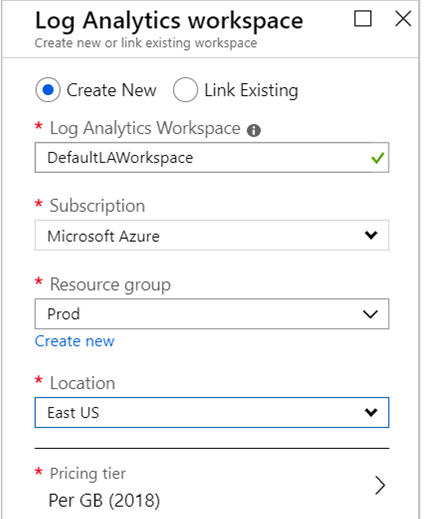Open the Resource group dropdown showing Prod
The image size is (425, 519).
(212, 314)
